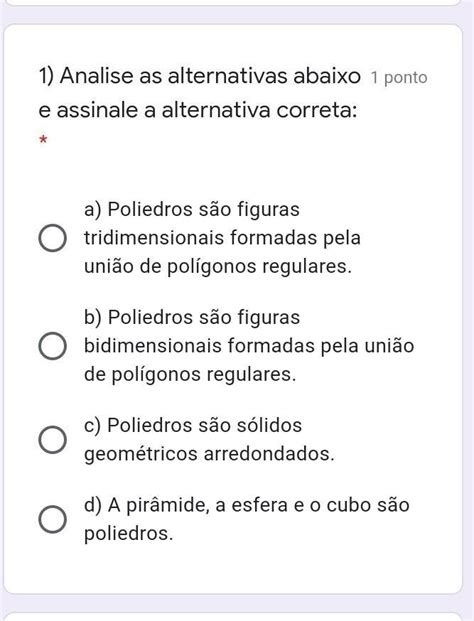This screenshot has height=621, width=474.
Task: Mark the radio circle for option d)
Action: (52, 519)
